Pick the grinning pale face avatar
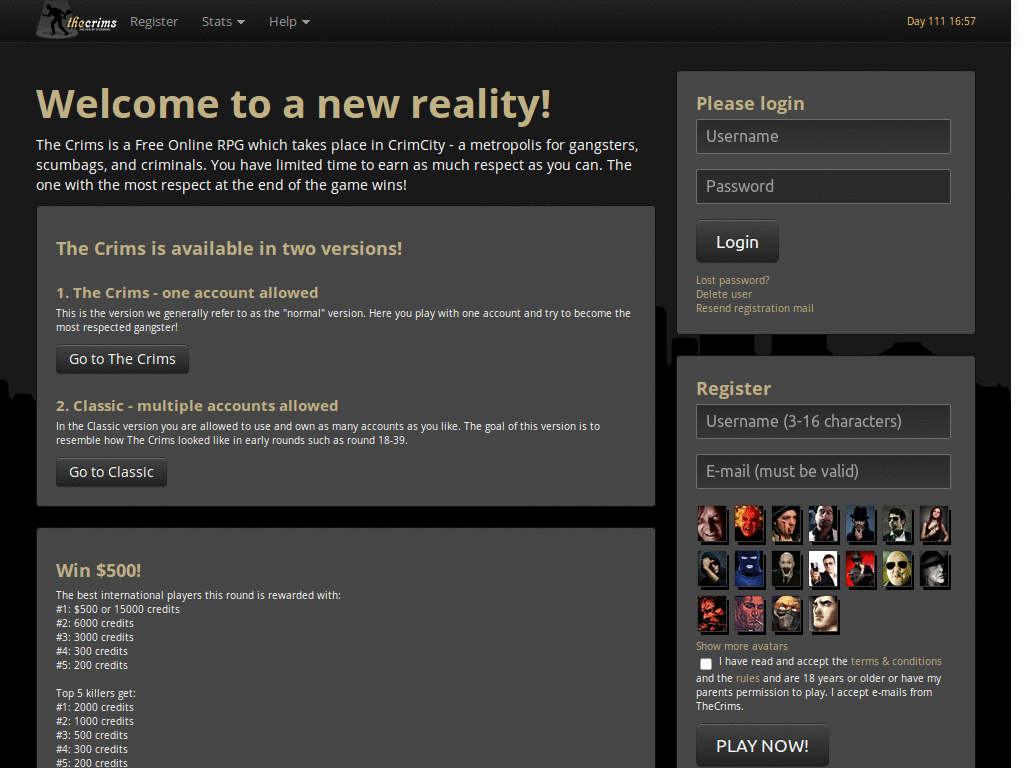 (x=711, y=524)
